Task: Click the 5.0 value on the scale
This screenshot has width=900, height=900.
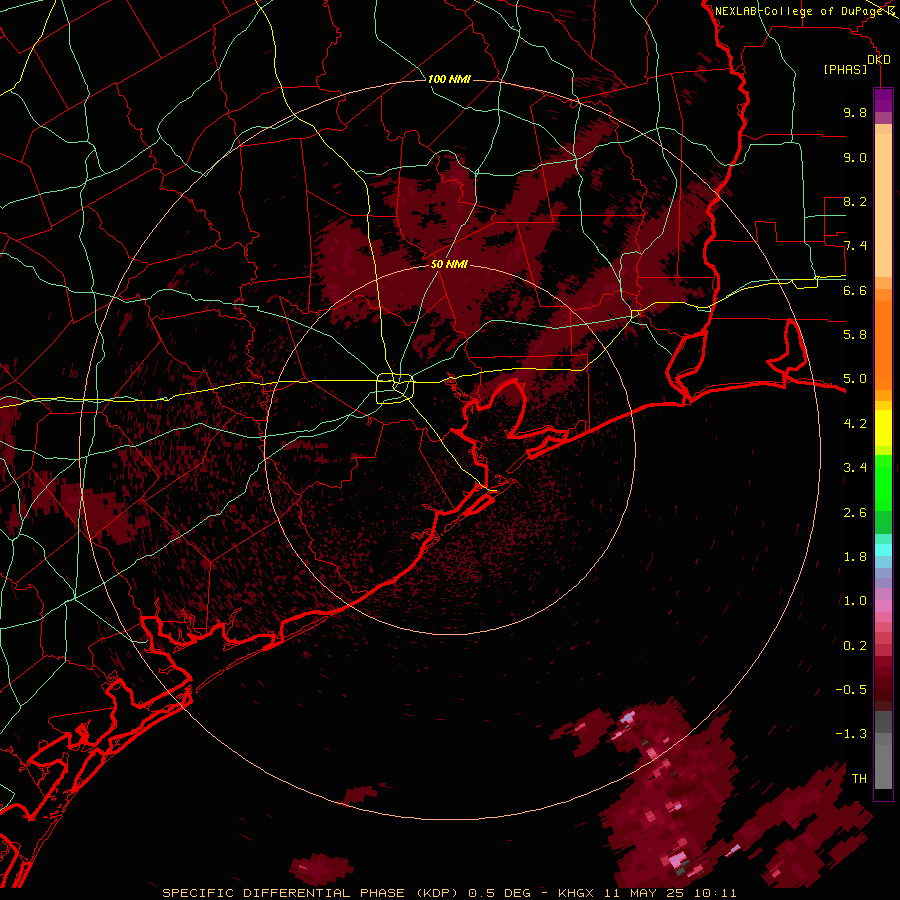Action: [x=855, y=379]
